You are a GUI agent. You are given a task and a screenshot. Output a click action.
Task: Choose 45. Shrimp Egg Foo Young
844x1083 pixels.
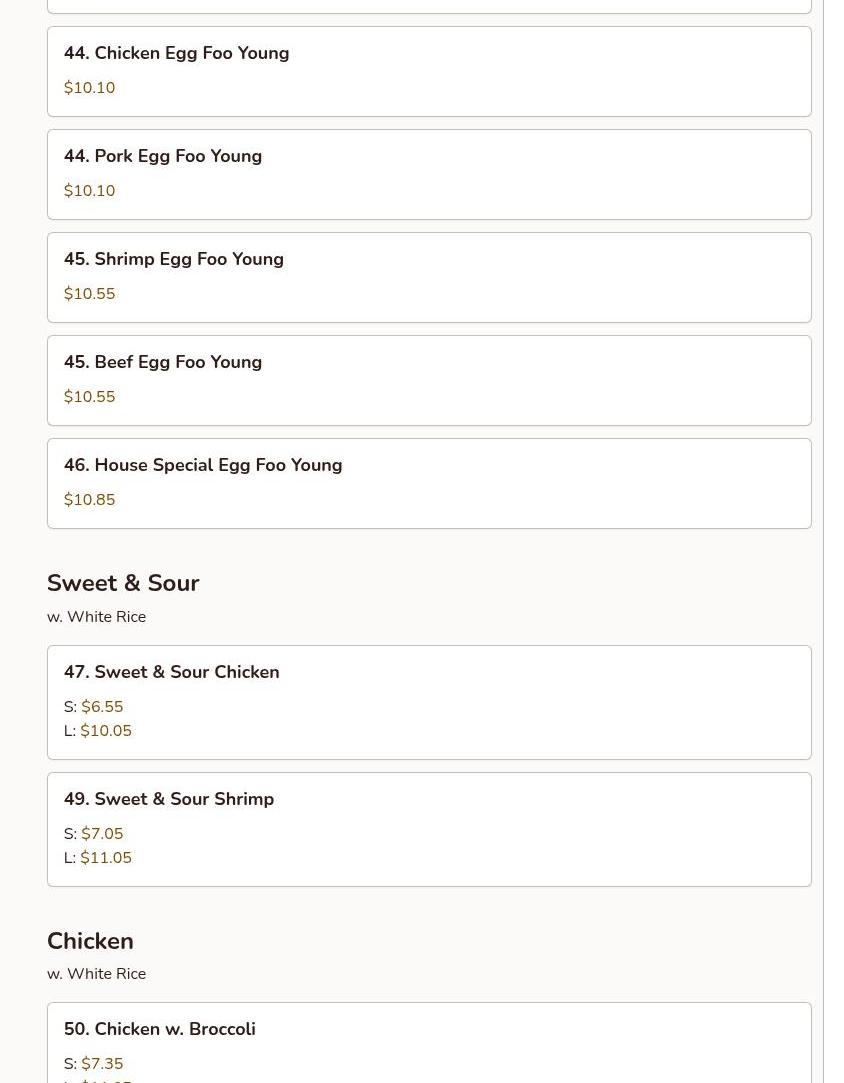(174, 260)
